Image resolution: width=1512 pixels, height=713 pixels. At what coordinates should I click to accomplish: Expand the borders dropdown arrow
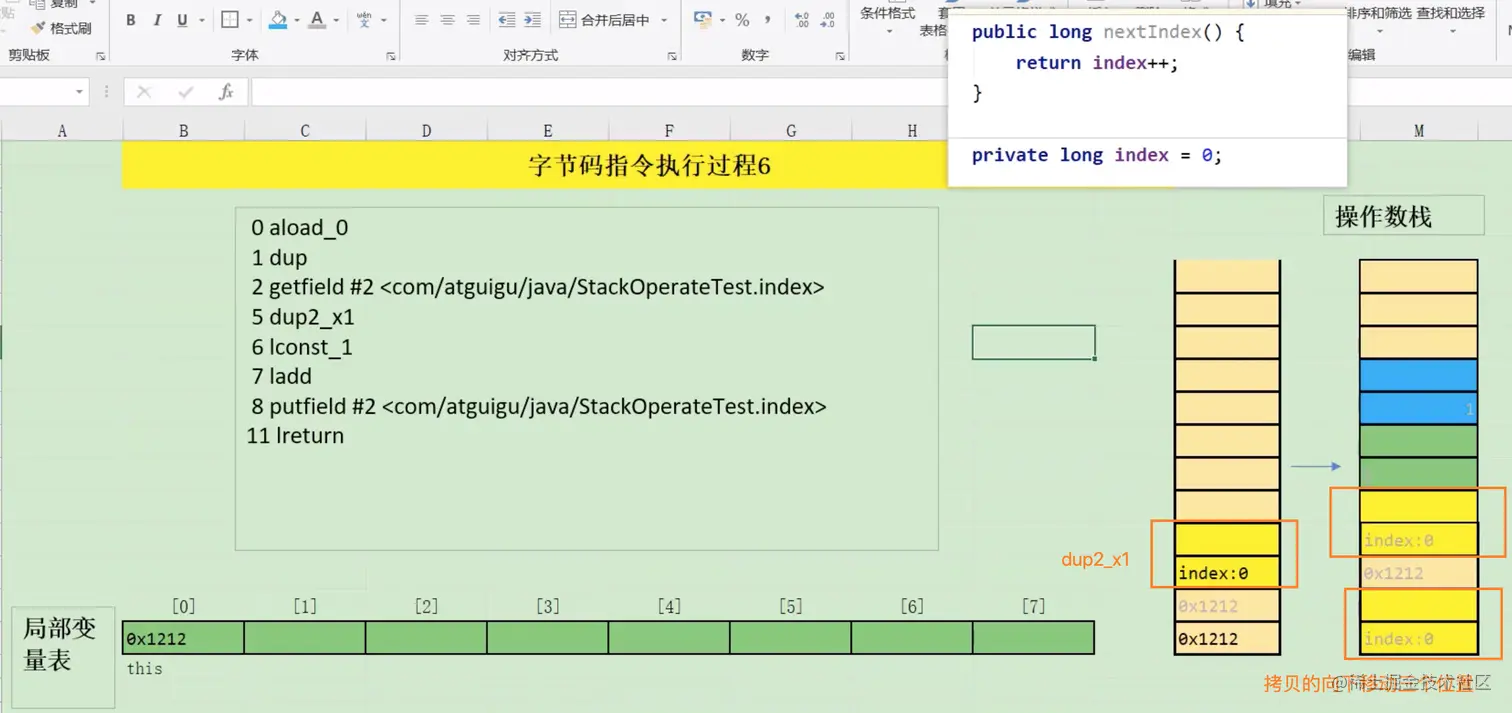tap(250, 20)
